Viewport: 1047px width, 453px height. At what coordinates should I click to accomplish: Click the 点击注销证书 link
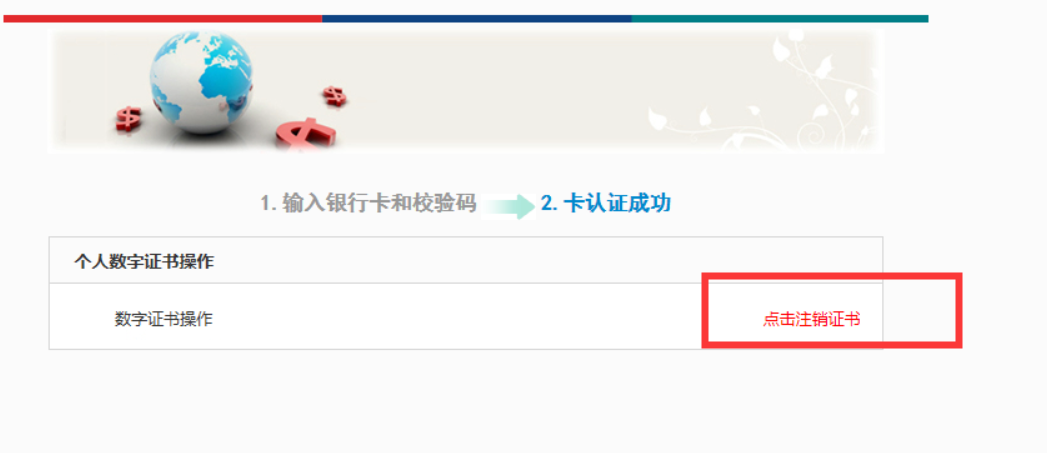tap(811, 319)
